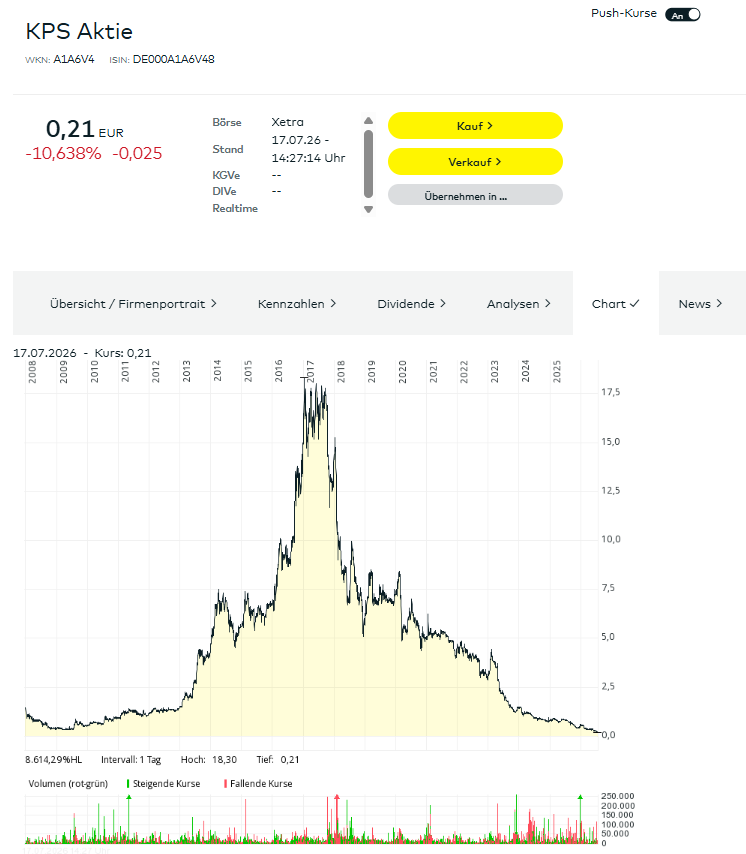Select the Chart tab
The image size is (746, 854).
tap(615, 304)
